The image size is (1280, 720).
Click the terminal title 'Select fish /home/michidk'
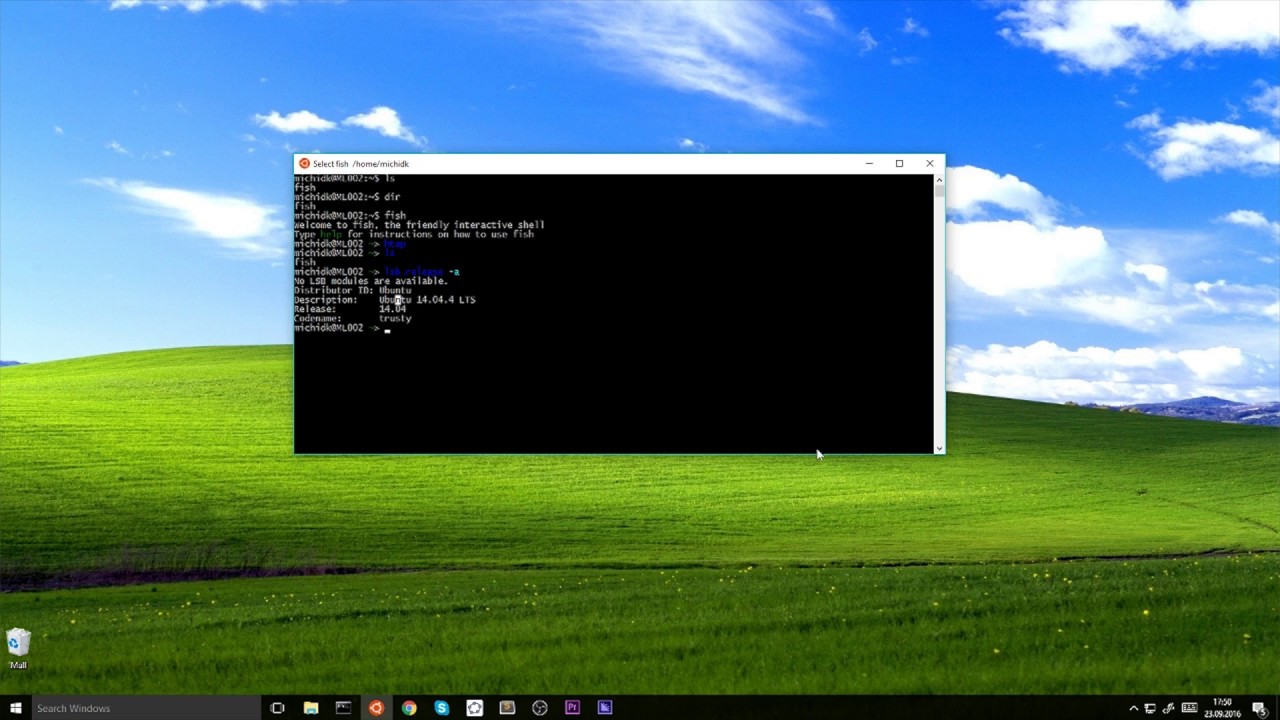pyautogui.click(x=361, y=164)
